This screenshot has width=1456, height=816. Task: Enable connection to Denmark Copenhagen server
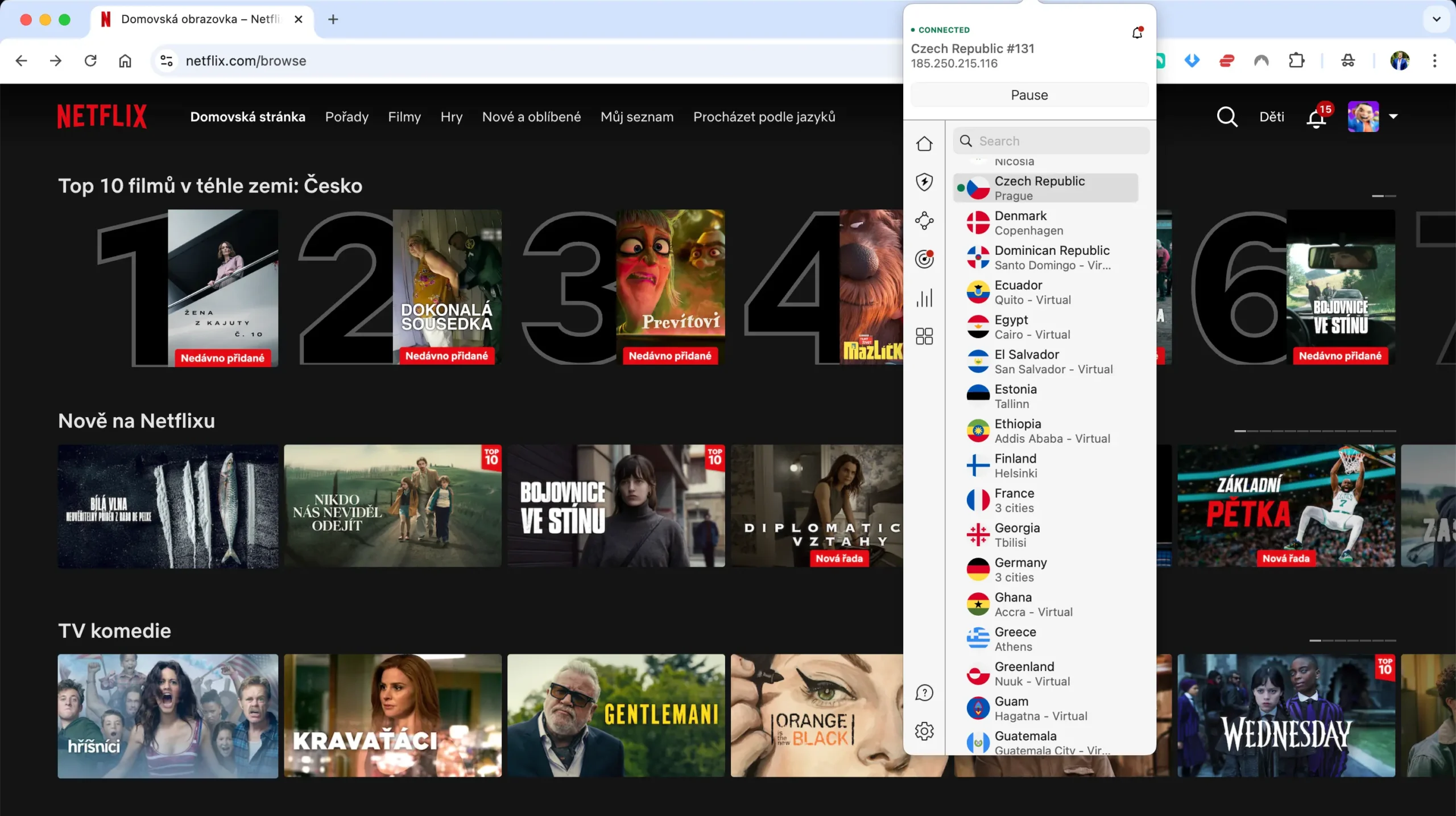1045,222
